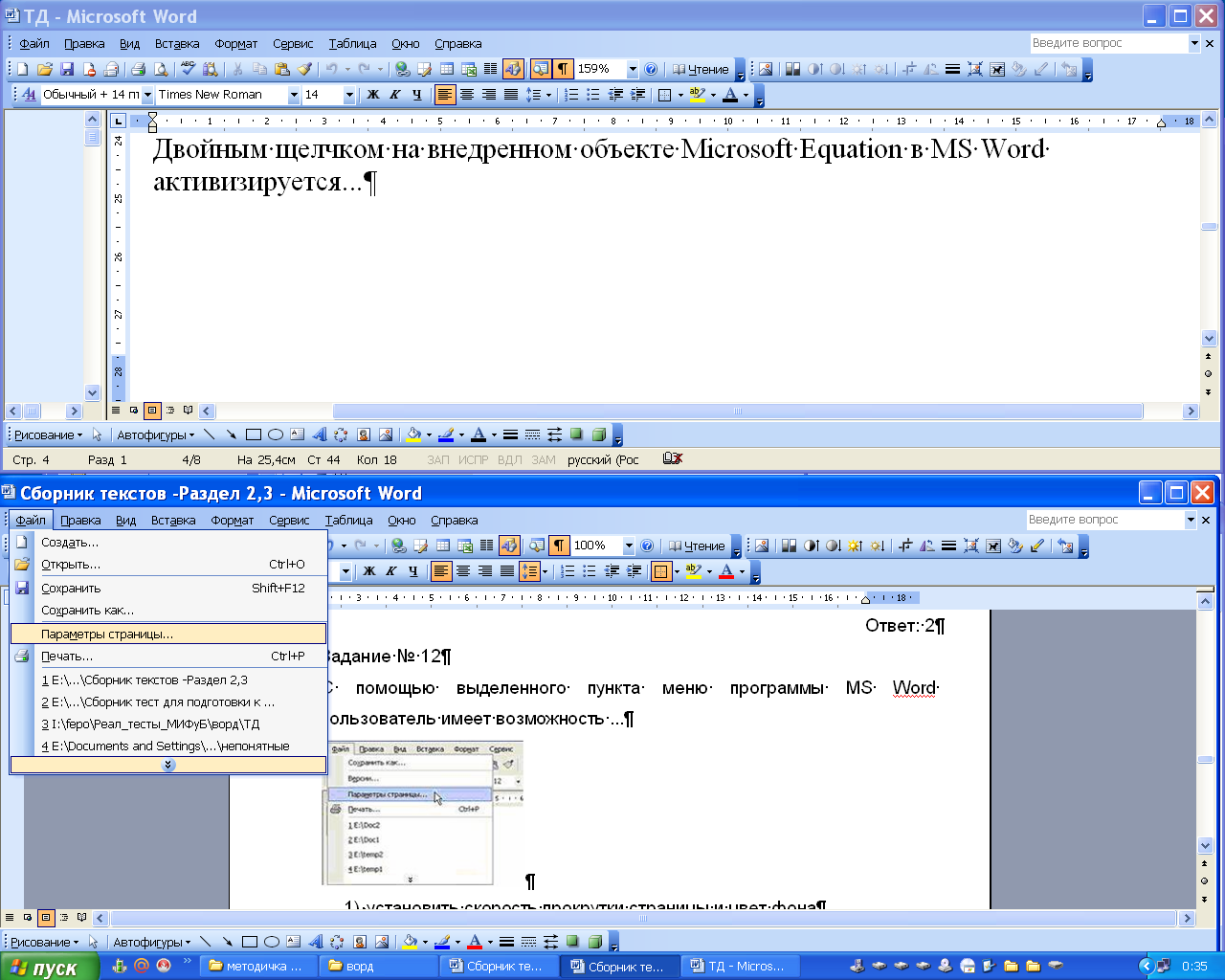This screenshot has width=1225, height=980.
Task: Insert WordArt from the ТД drawing toolbar
Action: click(x=320, y=434)
